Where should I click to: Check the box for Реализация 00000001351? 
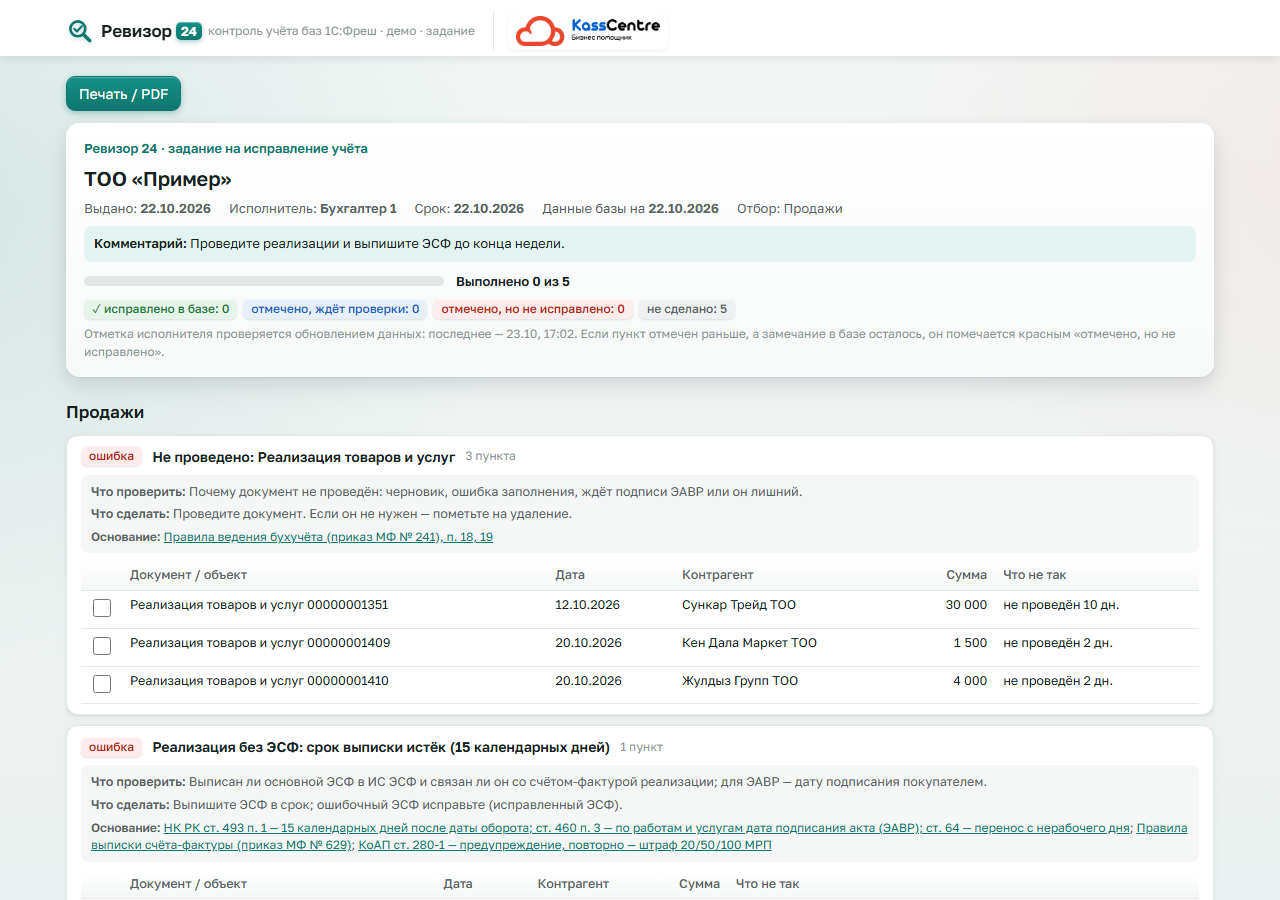click(102, 608)
